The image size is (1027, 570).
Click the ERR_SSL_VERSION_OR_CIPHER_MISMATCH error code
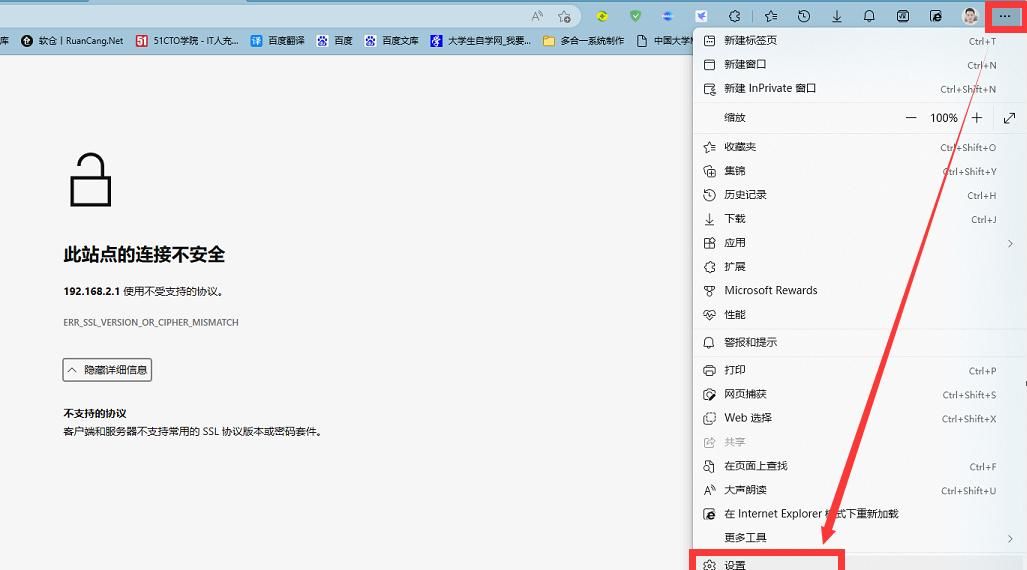(x=151, y=322)
